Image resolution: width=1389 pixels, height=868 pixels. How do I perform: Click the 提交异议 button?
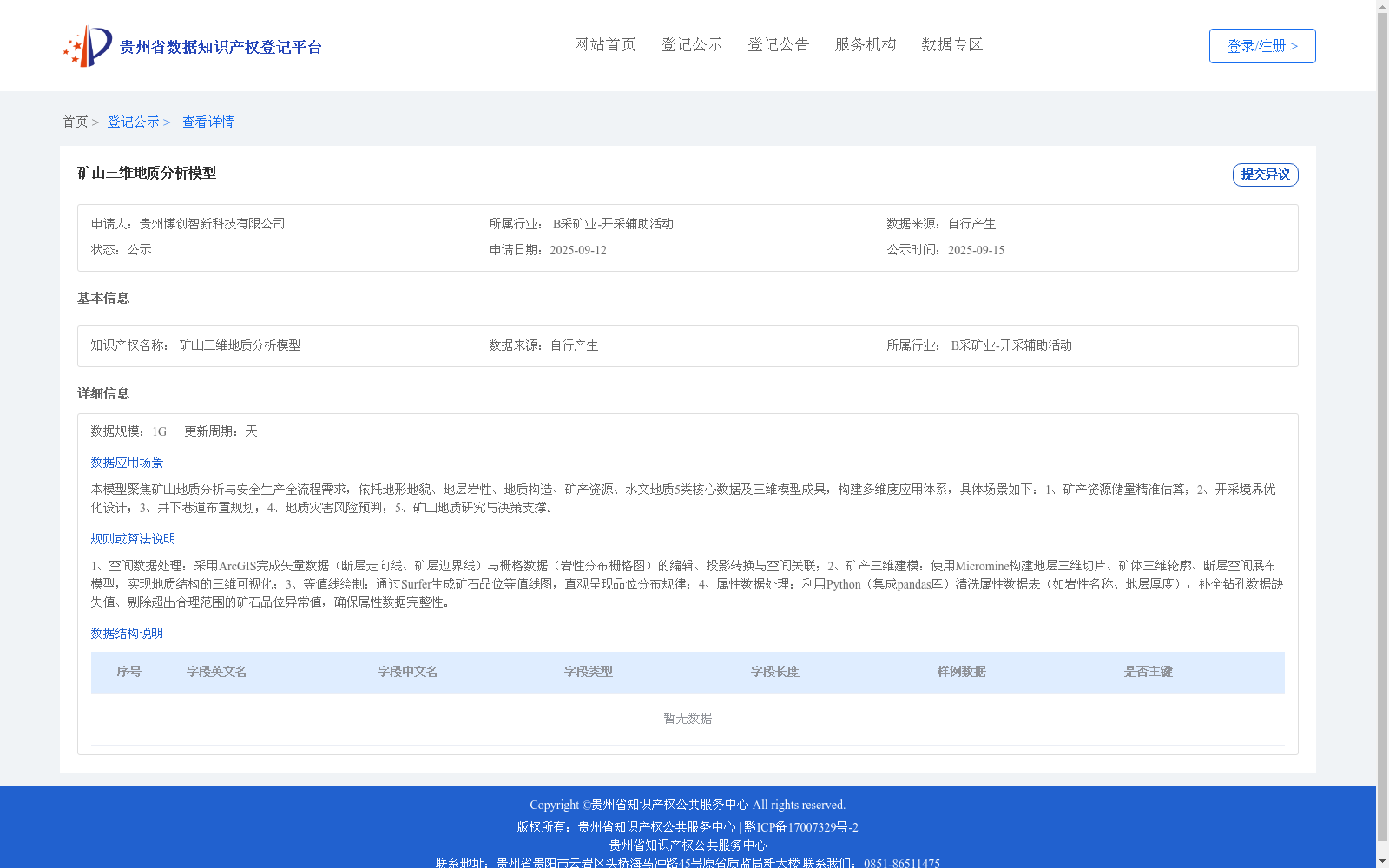1266,174
